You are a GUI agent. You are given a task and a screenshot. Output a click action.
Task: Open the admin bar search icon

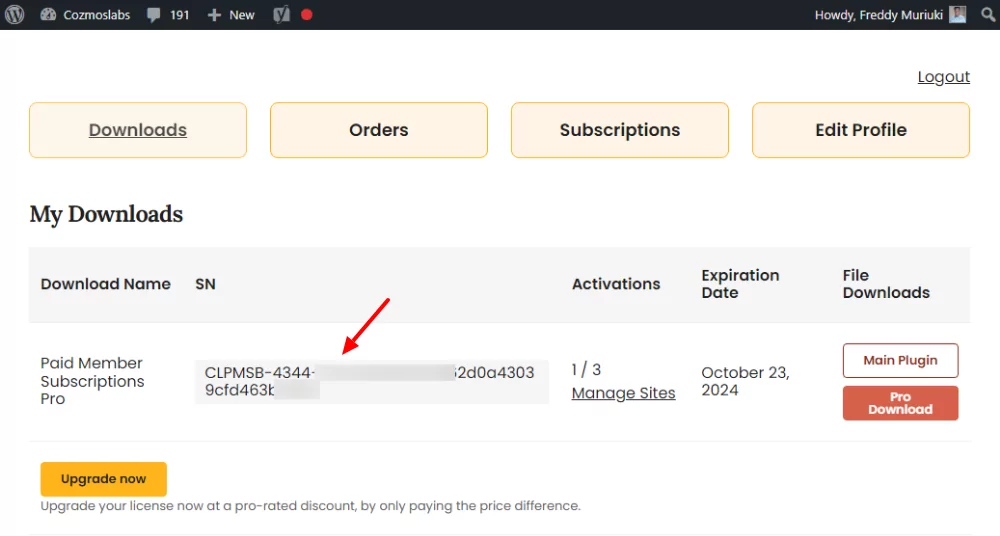click(988, 15)
